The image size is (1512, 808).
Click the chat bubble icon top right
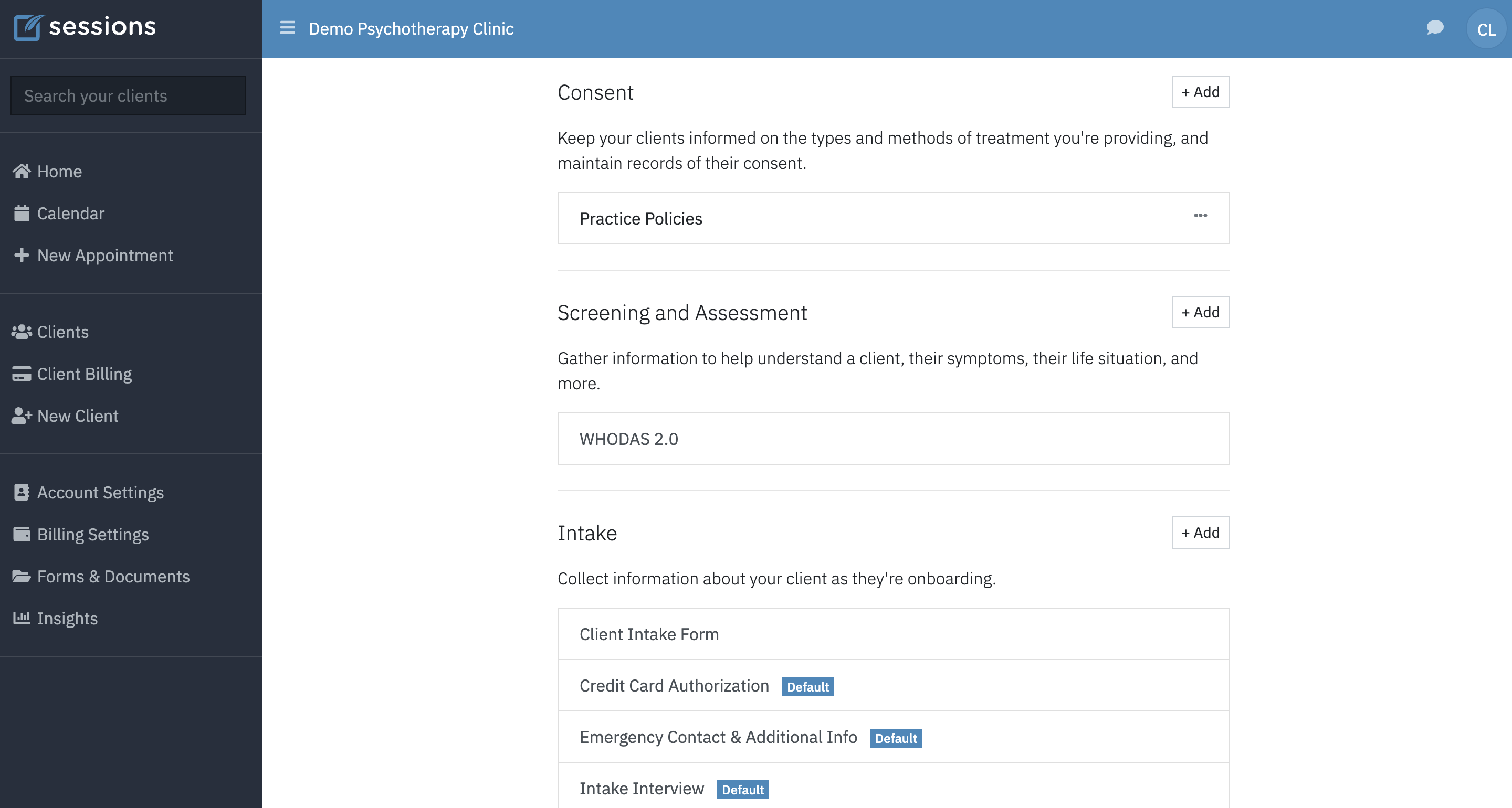click(x=1435, y=28)
